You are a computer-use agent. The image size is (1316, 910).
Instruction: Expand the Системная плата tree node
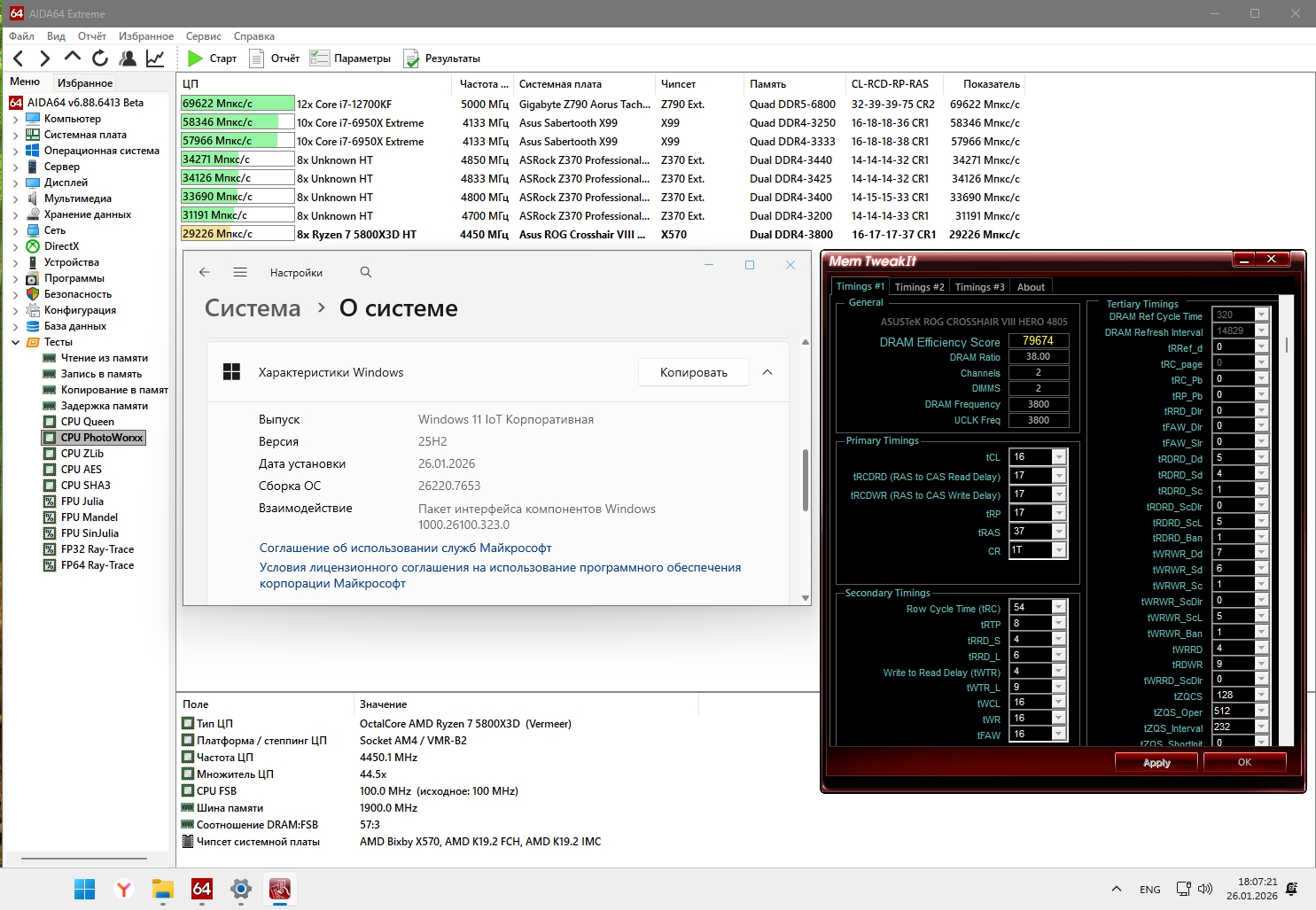(15, 135)
